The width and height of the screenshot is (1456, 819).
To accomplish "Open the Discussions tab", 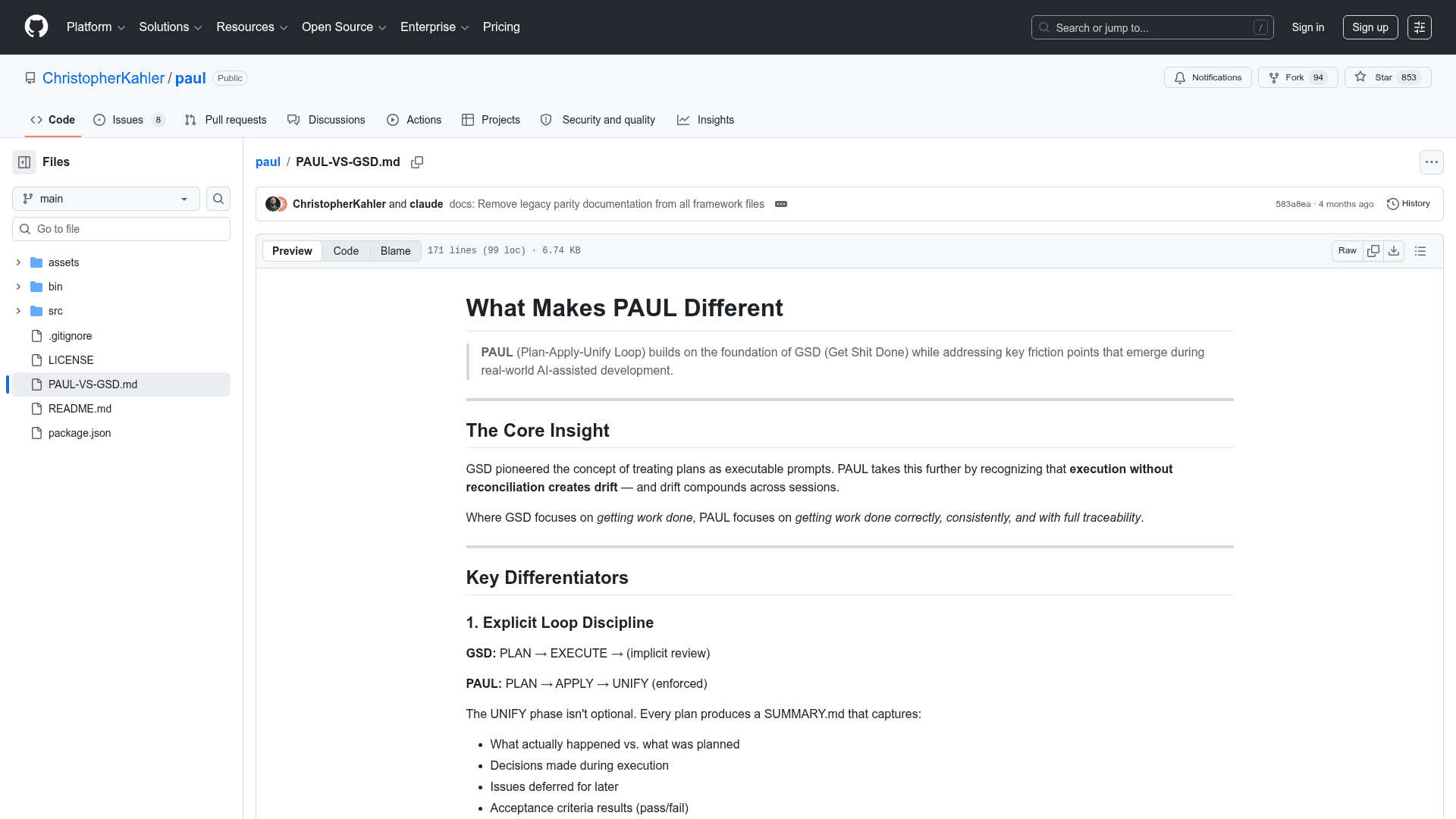I will tap(326, 120).
